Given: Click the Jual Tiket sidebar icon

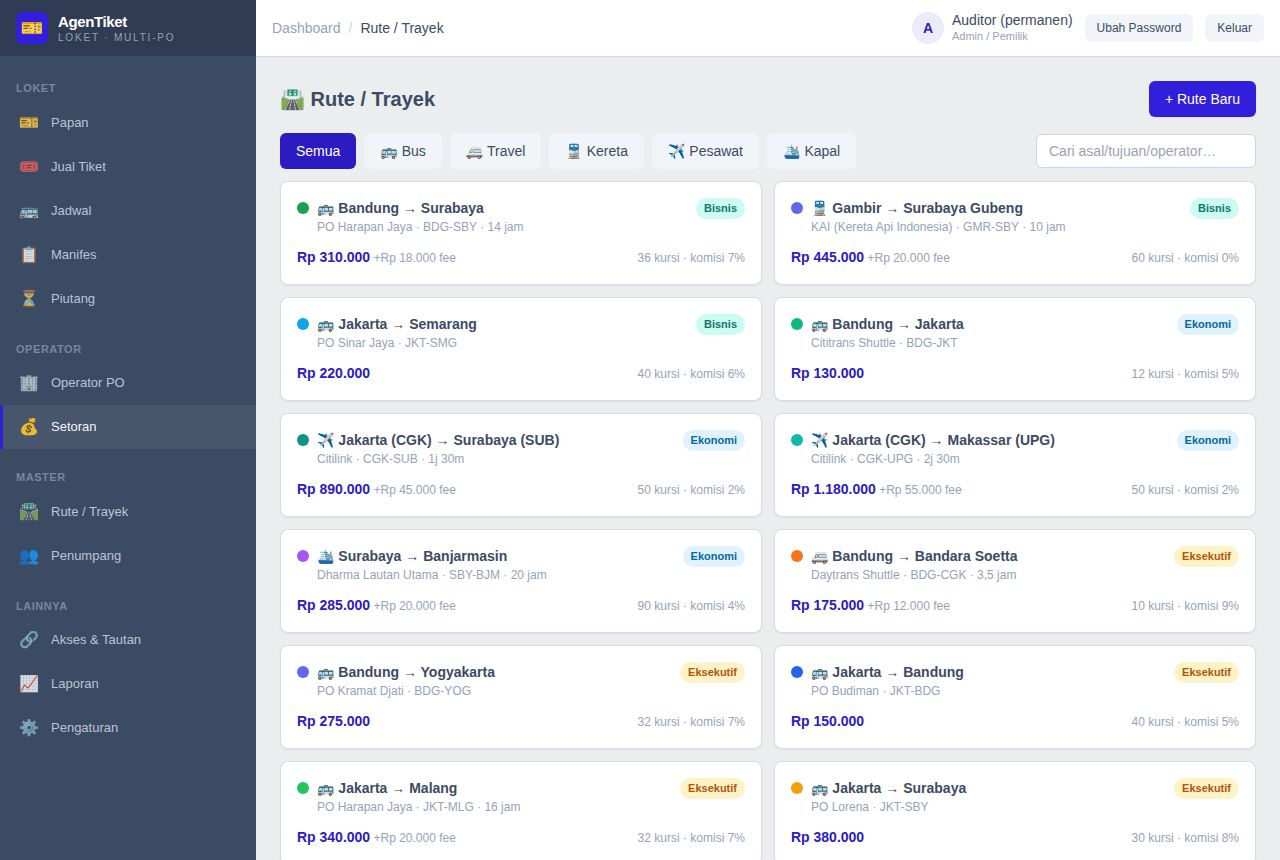Looking at the screenshot, I should [29, 167].
